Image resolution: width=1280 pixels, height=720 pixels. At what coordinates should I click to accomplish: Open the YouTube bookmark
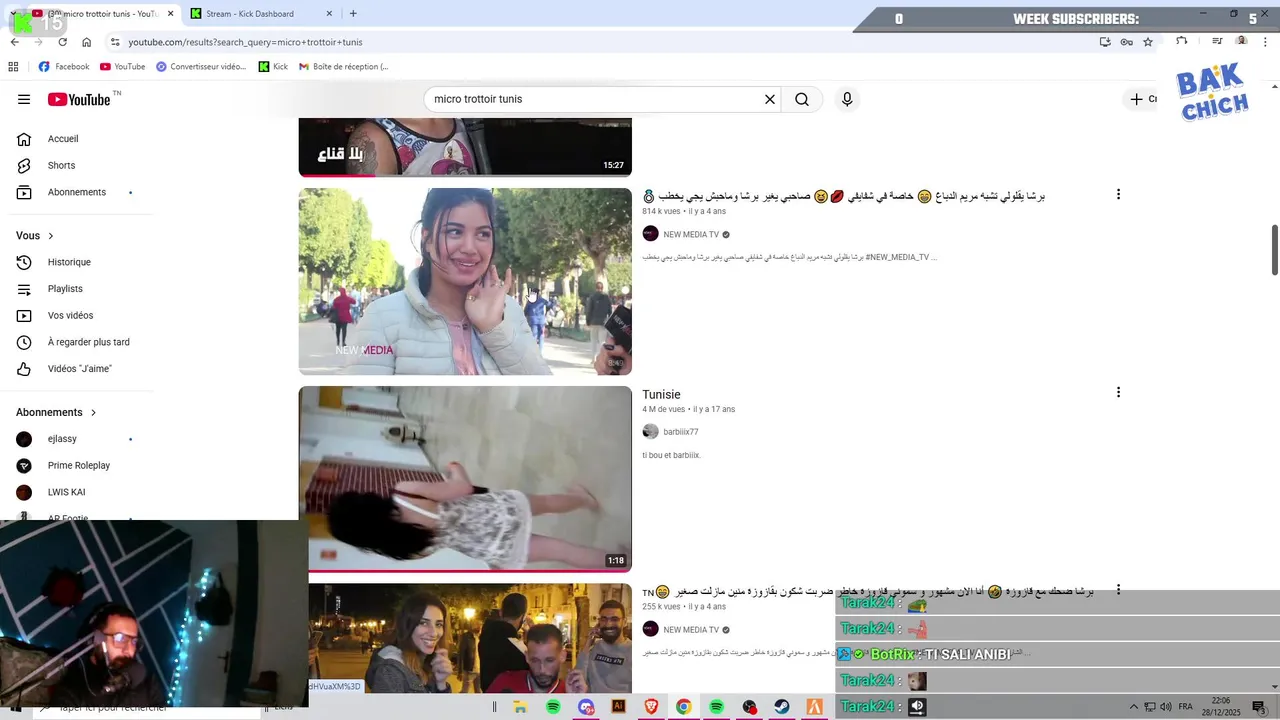click(122, 67)
